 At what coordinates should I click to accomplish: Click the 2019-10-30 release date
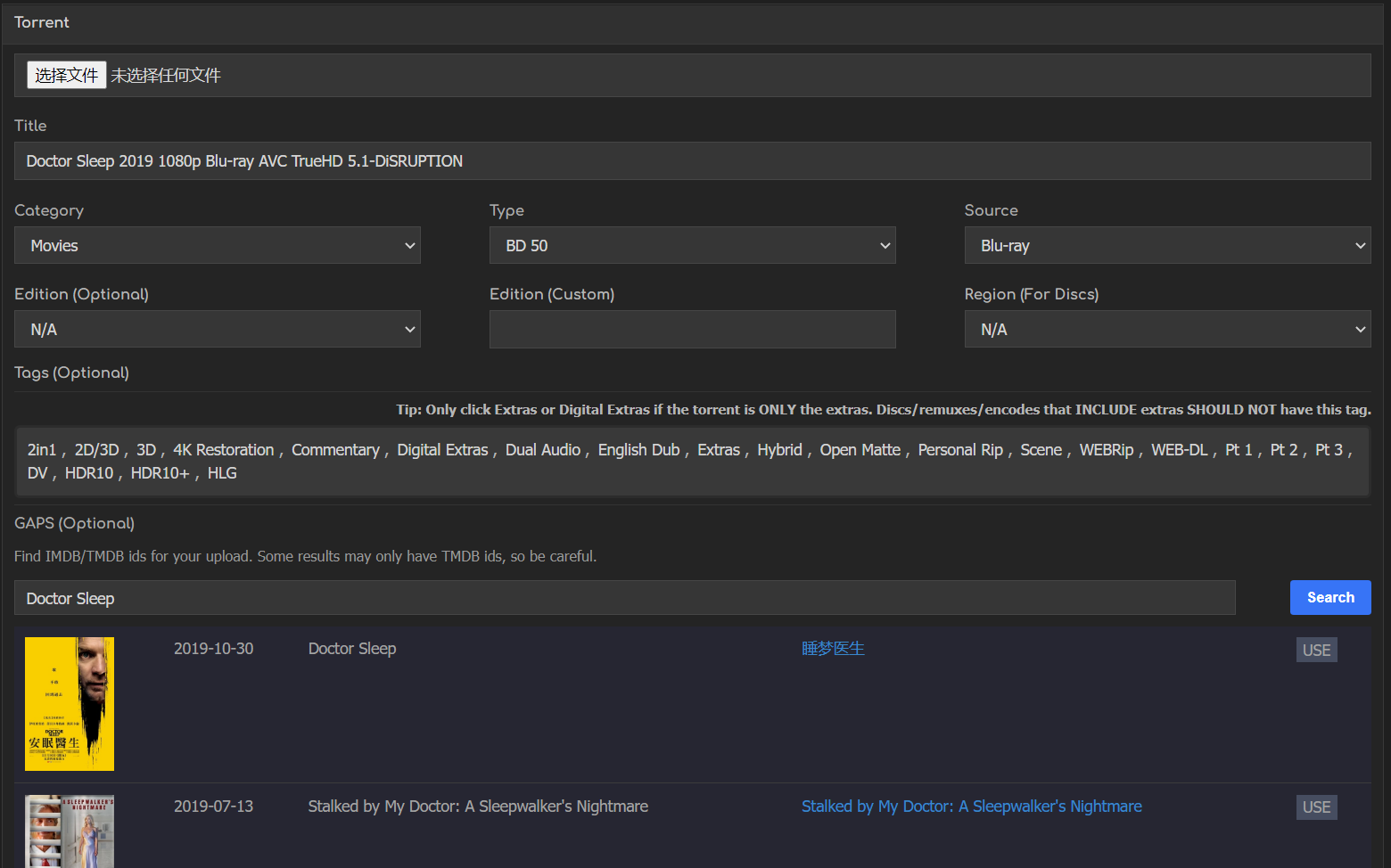pos(214,649)
